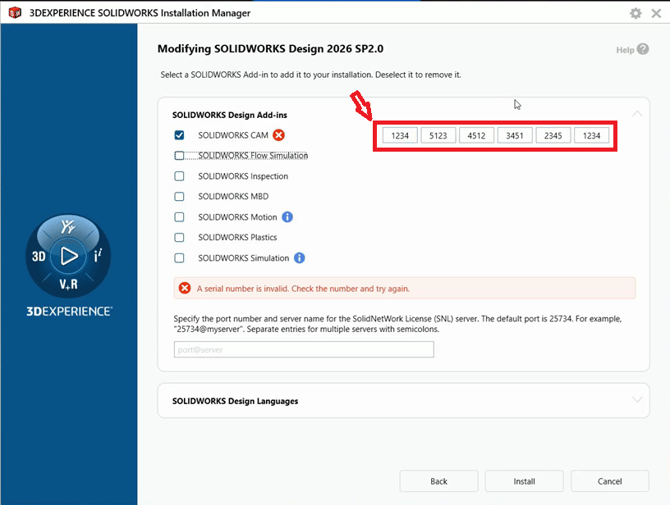Click the V+R quadrant of the compass
670x505 pixels.
(68, 284)
